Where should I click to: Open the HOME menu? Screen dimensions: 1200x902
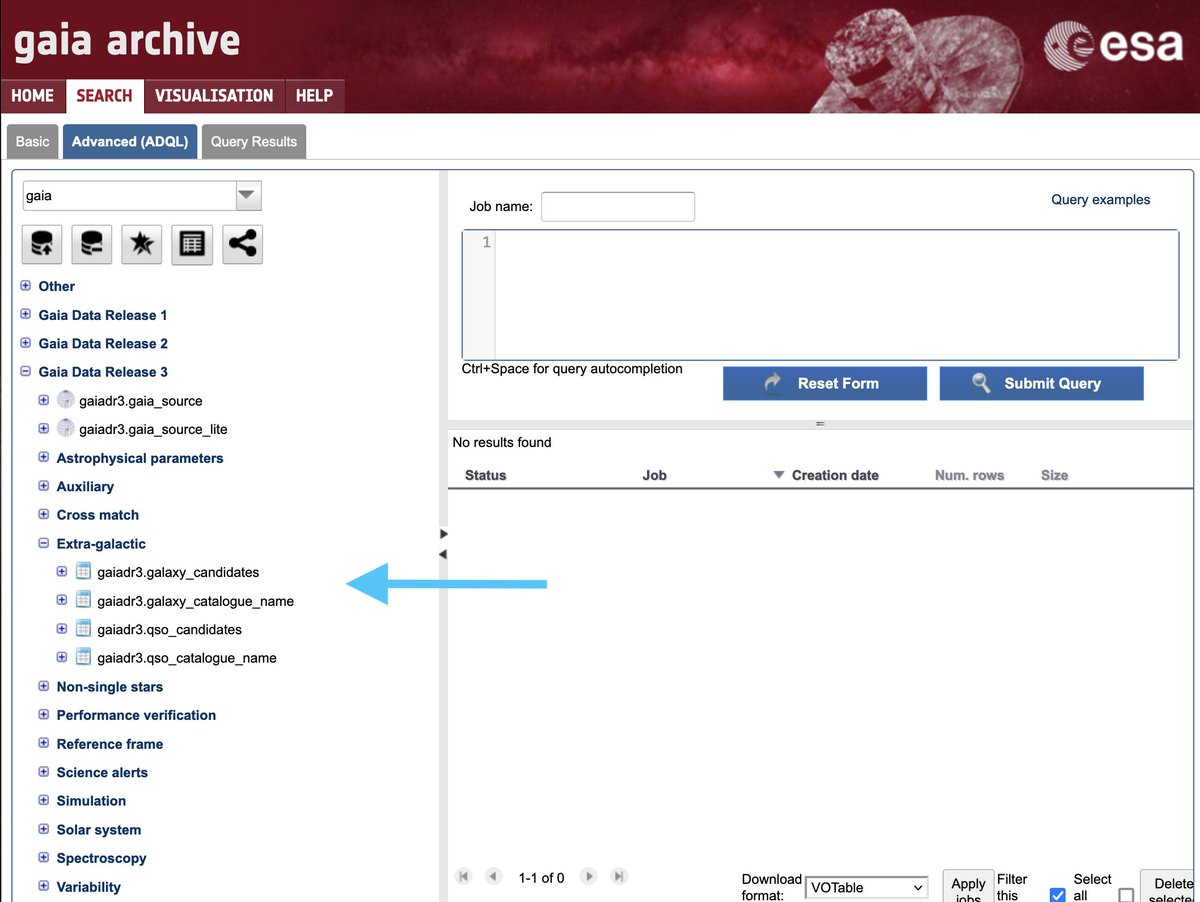(x=32, y=96)
